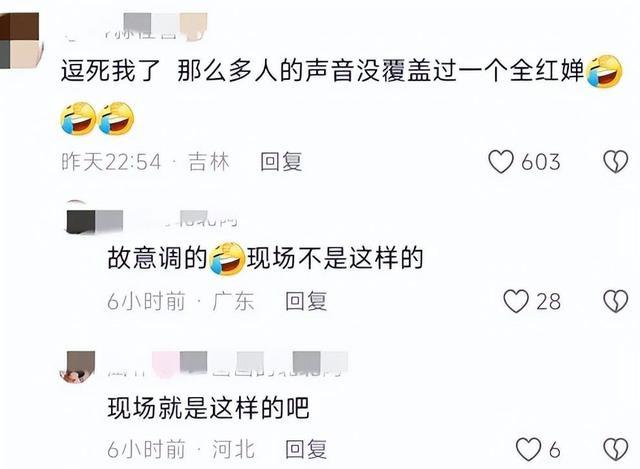Tap the 603 like count
The height and width of the screenshot is (469, 640).
[x=540, y=162]
